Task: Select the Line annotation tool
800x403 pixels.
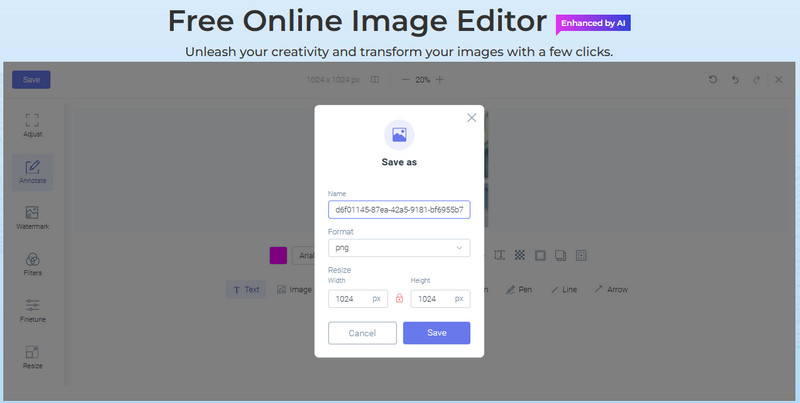Action: click(x=564, y=289)
